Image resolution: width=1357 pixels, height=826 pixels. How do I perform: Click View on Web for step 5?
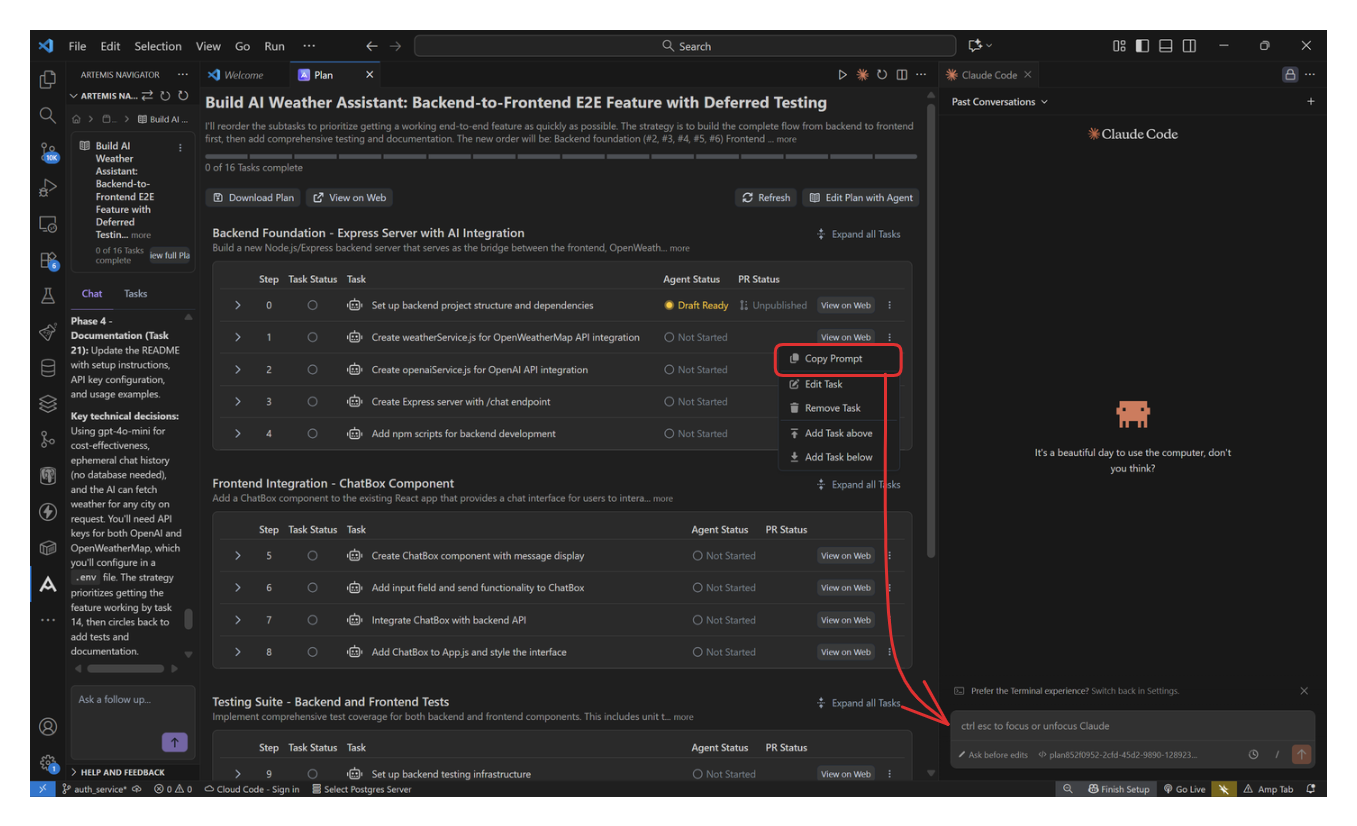pyautogui.click(x=846, y=555)
